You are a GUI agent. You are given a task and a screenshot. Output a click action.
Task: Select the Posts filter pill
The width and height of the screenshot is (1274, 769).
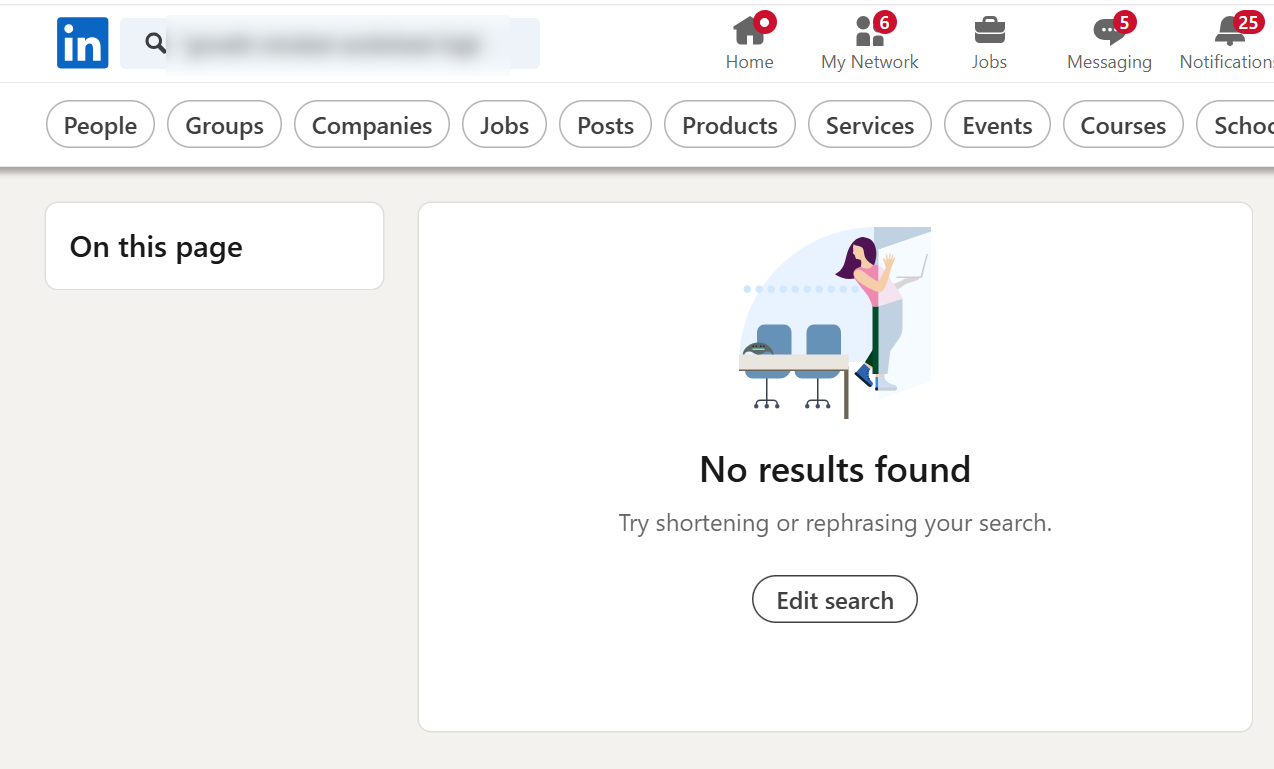(x=605, y=125)
